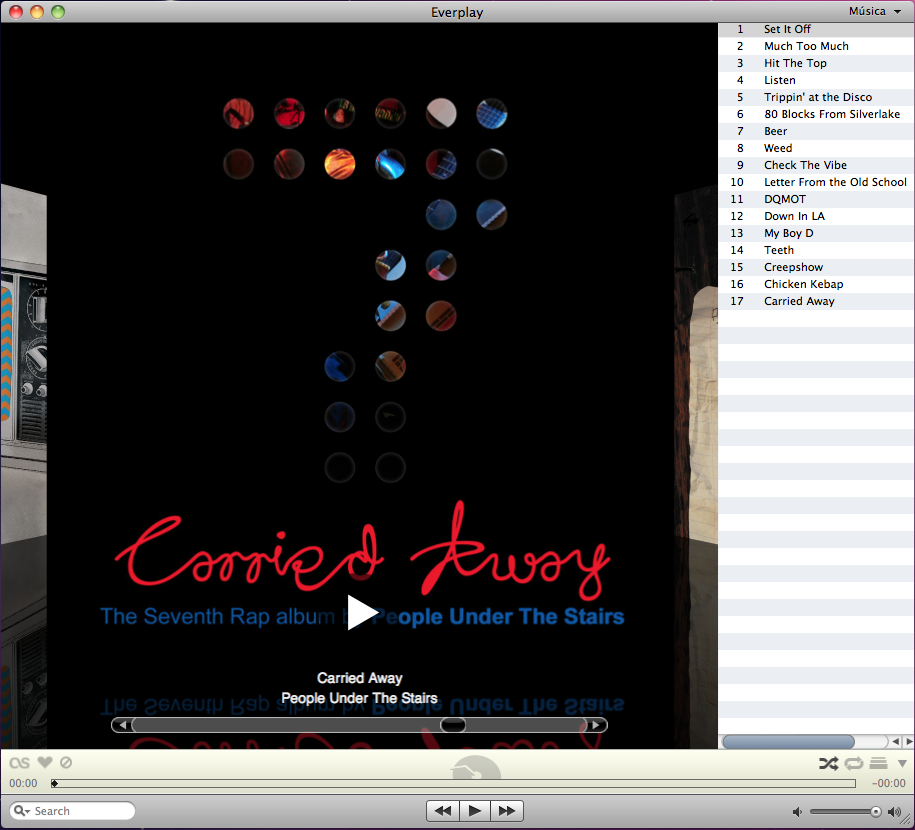Image resolution: width=915 pixels, height=830 pixels.
Task: Open the search magnifier options dropdown
Action: pyautogui.click(x=22, y=811)
